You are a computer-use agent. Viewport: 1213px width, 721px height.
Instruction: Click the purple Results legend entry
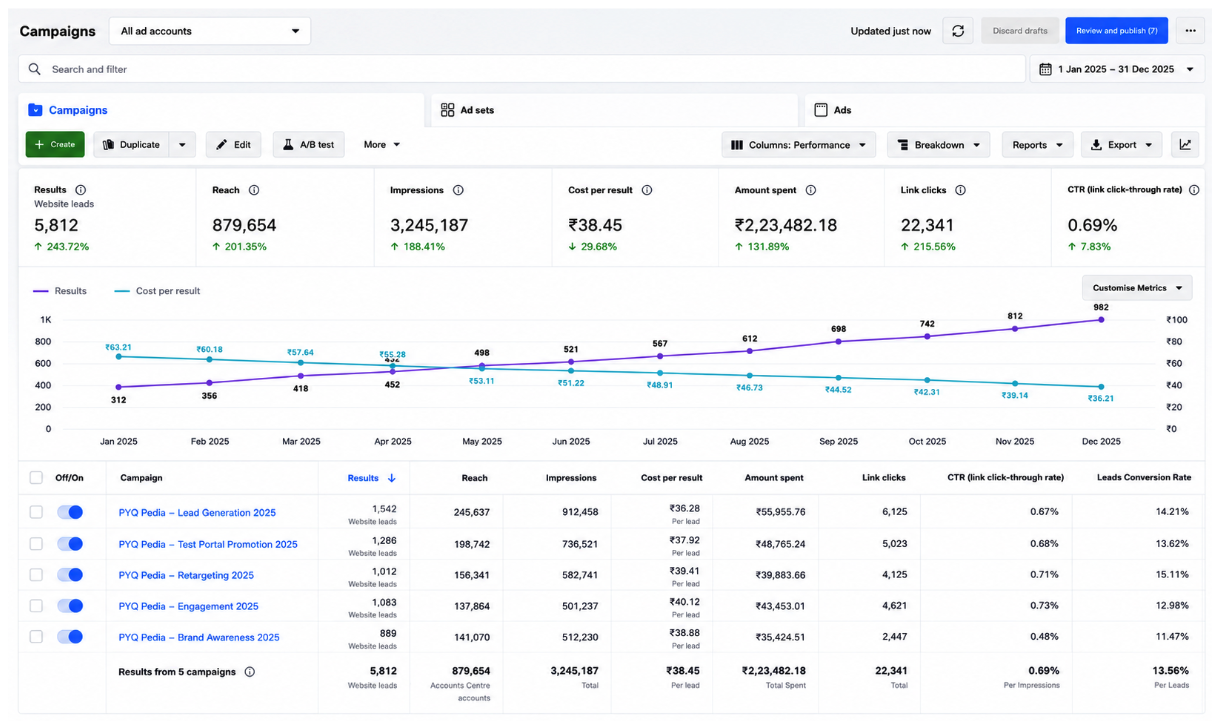coord(61,291)
